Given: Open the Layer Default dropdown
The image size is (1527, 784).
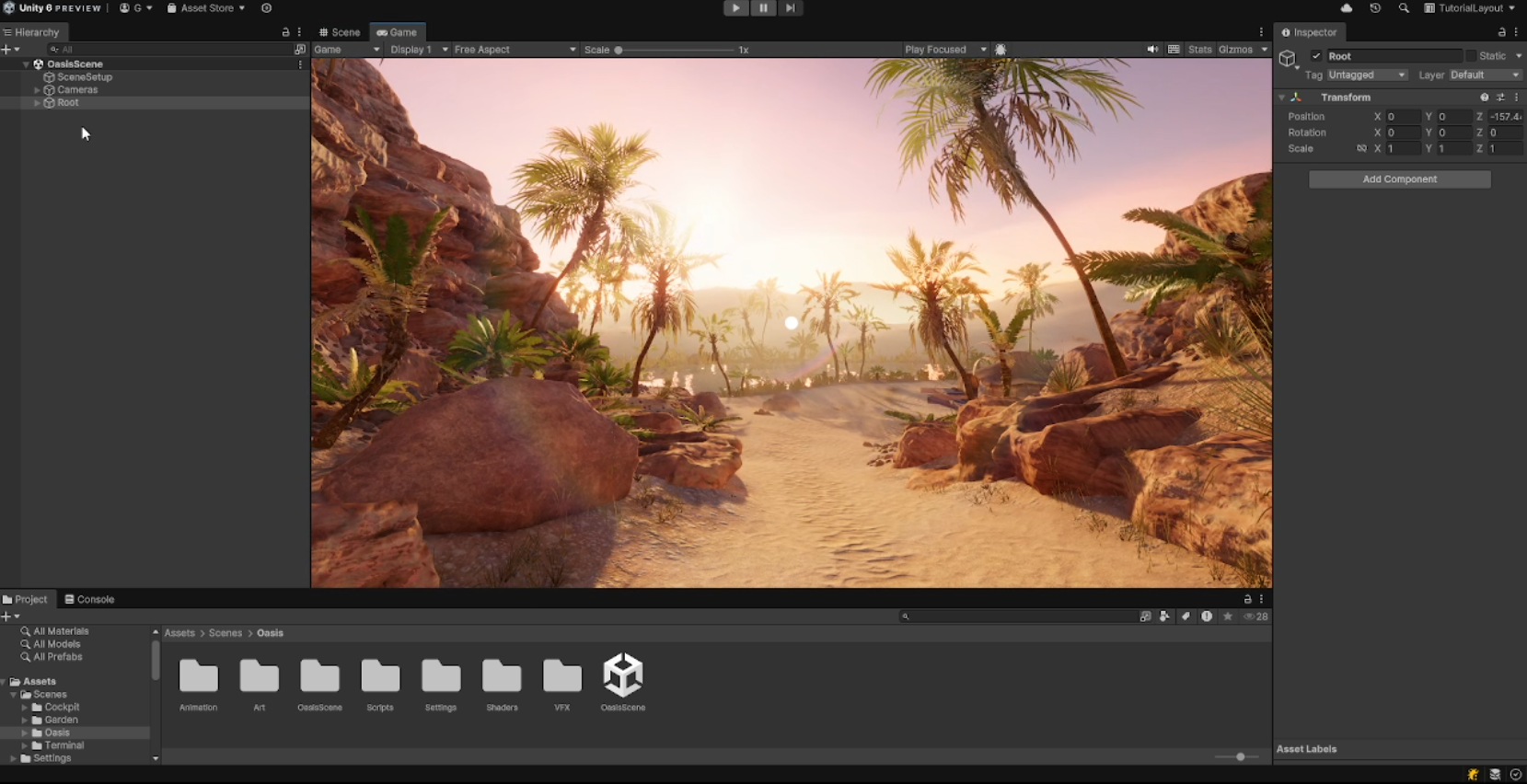Looking at the screenshot, I should click(1486, 75).
